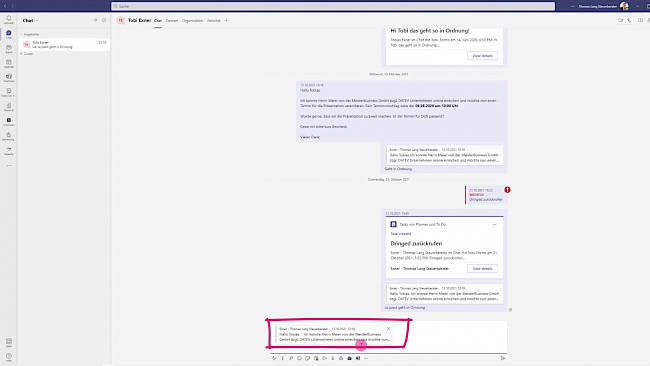650x366 pixels.
Task: Open more compose options ellipsis
Action: [x=366, y=358]
